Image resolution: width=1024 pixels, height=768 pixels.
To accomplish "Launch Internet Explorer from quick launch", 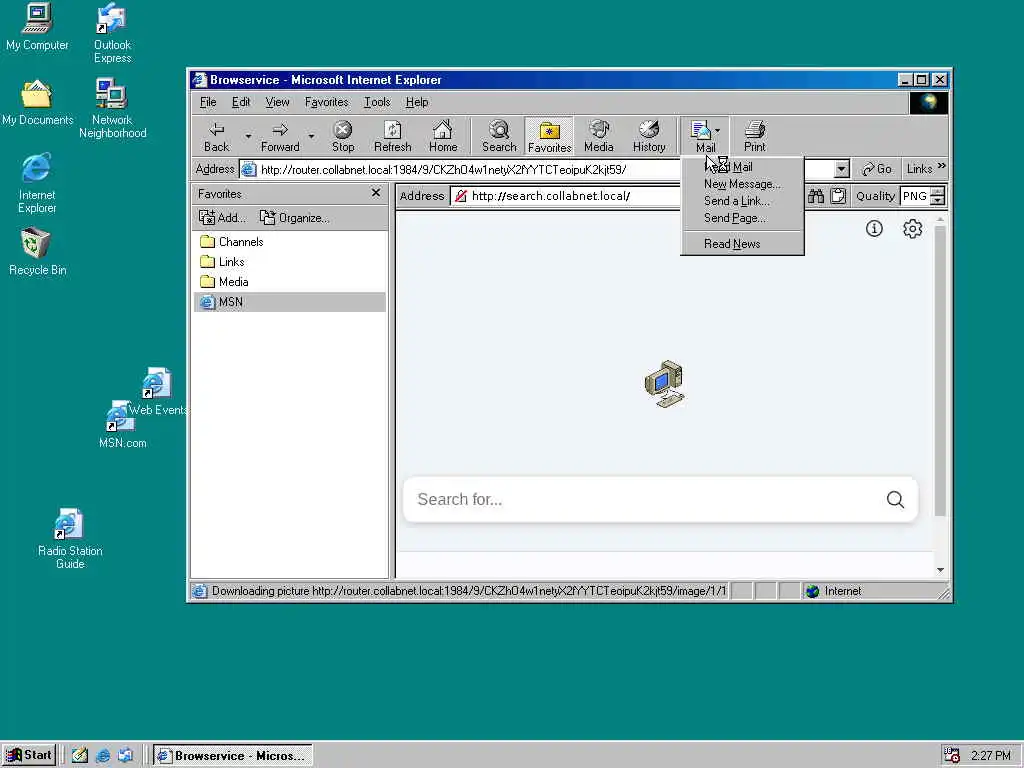I will pyautogui.click(x=103, y=755).
